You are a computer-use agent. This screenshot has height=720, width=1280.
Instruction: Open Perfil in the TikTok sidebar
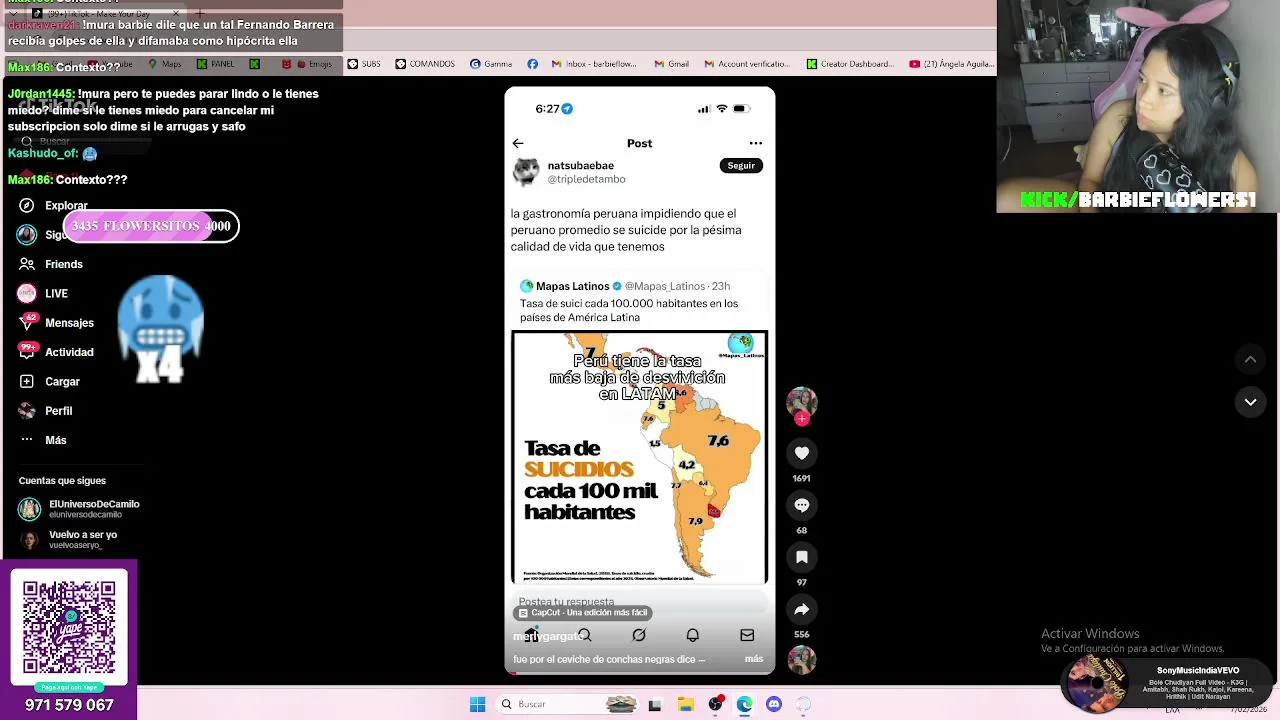58,411
